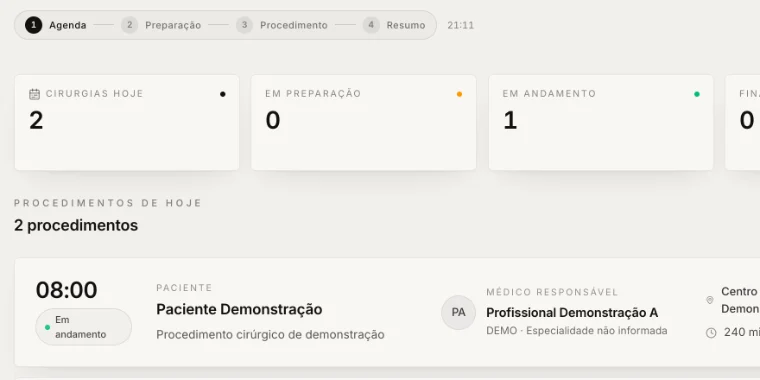Open the Em Preparação card
The image size is (760, 380).
(364, 122)
